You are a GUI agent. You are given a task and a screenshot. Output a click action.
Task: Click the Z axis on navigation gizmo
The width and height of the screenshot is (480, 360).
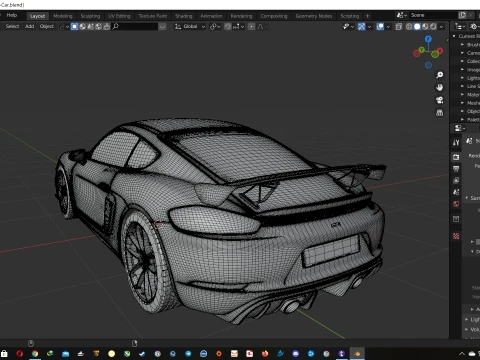pos(428,39)
